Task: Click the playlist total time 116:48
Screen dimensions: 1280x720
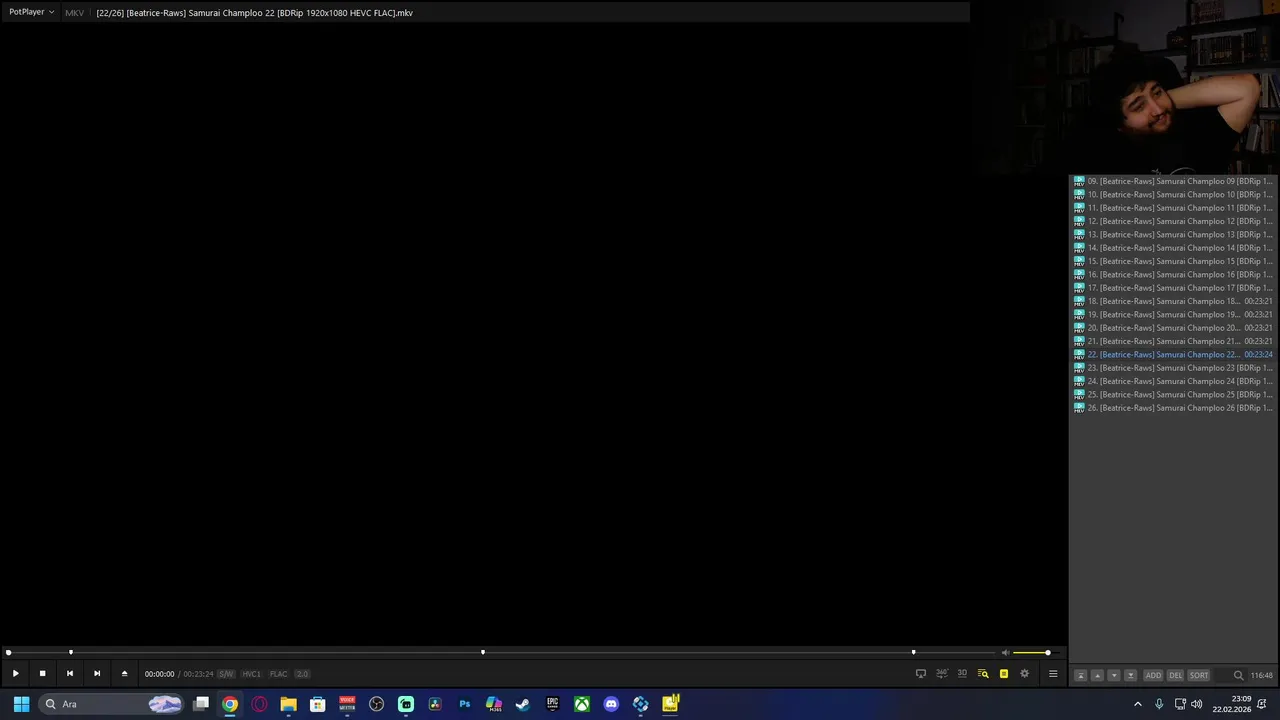Action: [x=1261, y=676]
